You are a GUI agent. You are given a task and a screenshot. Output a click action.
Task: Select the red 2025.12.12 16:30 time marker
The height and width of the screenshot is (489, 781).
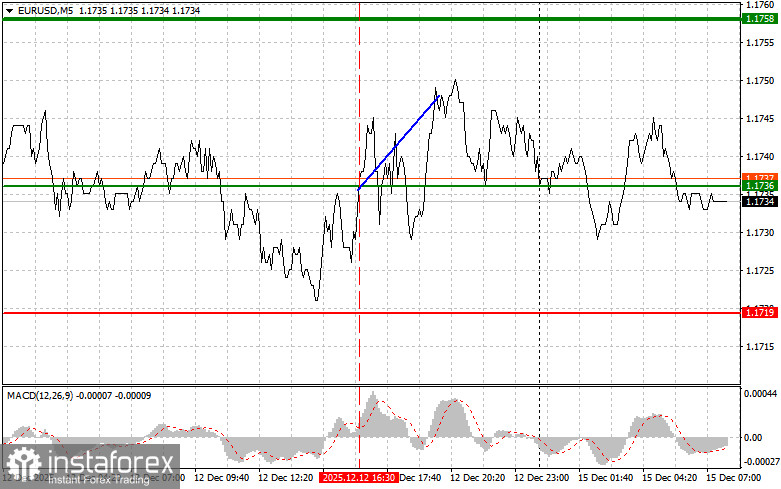point(359,478)
